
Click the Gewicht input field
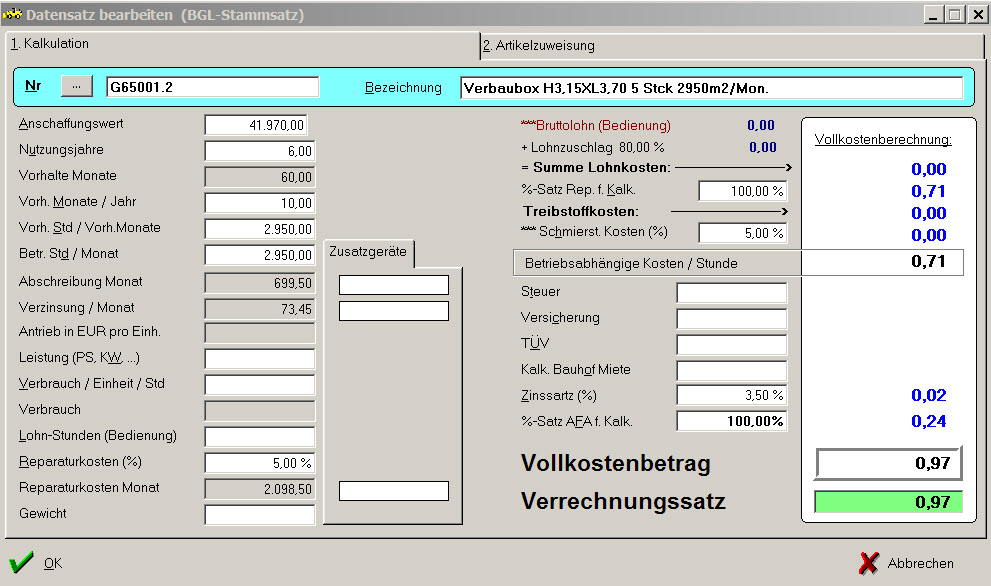(x=259, y=515)
